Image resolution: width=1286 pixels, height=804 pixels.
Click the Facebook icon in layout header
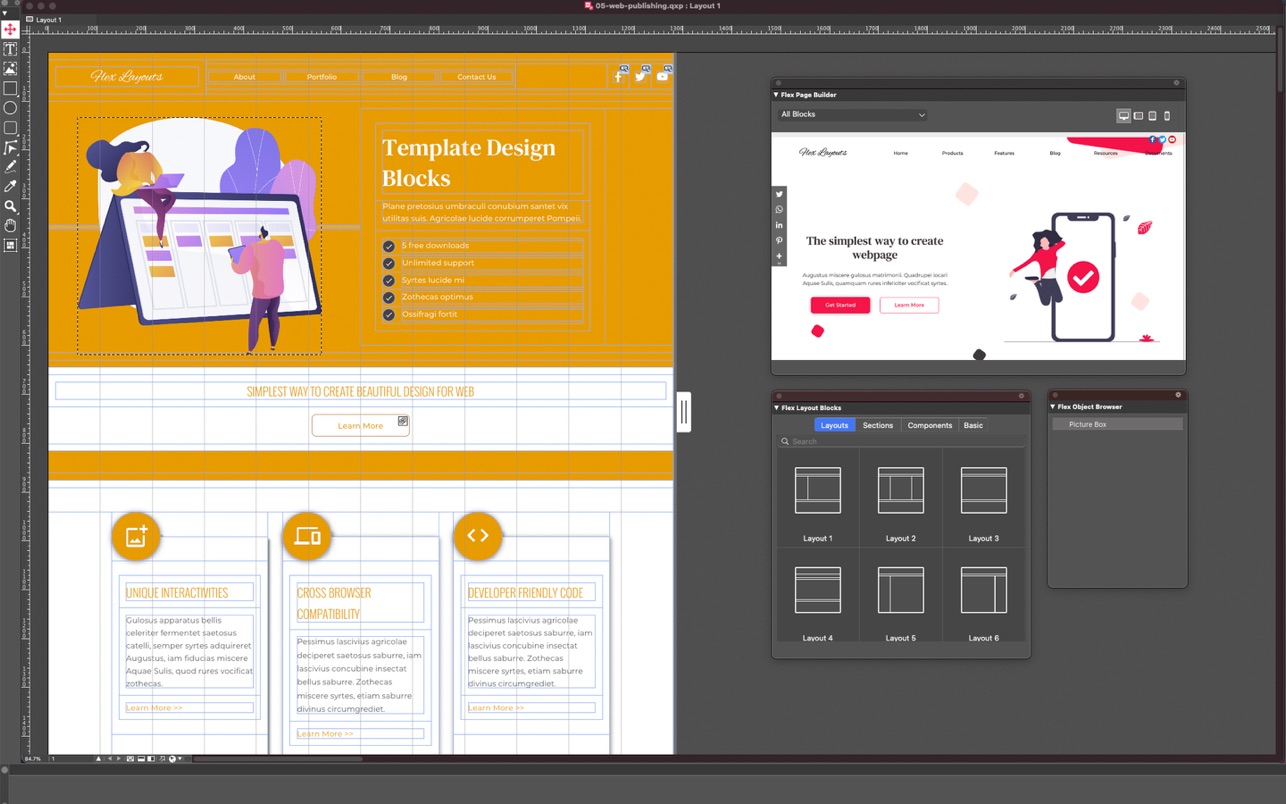point(619,76)
